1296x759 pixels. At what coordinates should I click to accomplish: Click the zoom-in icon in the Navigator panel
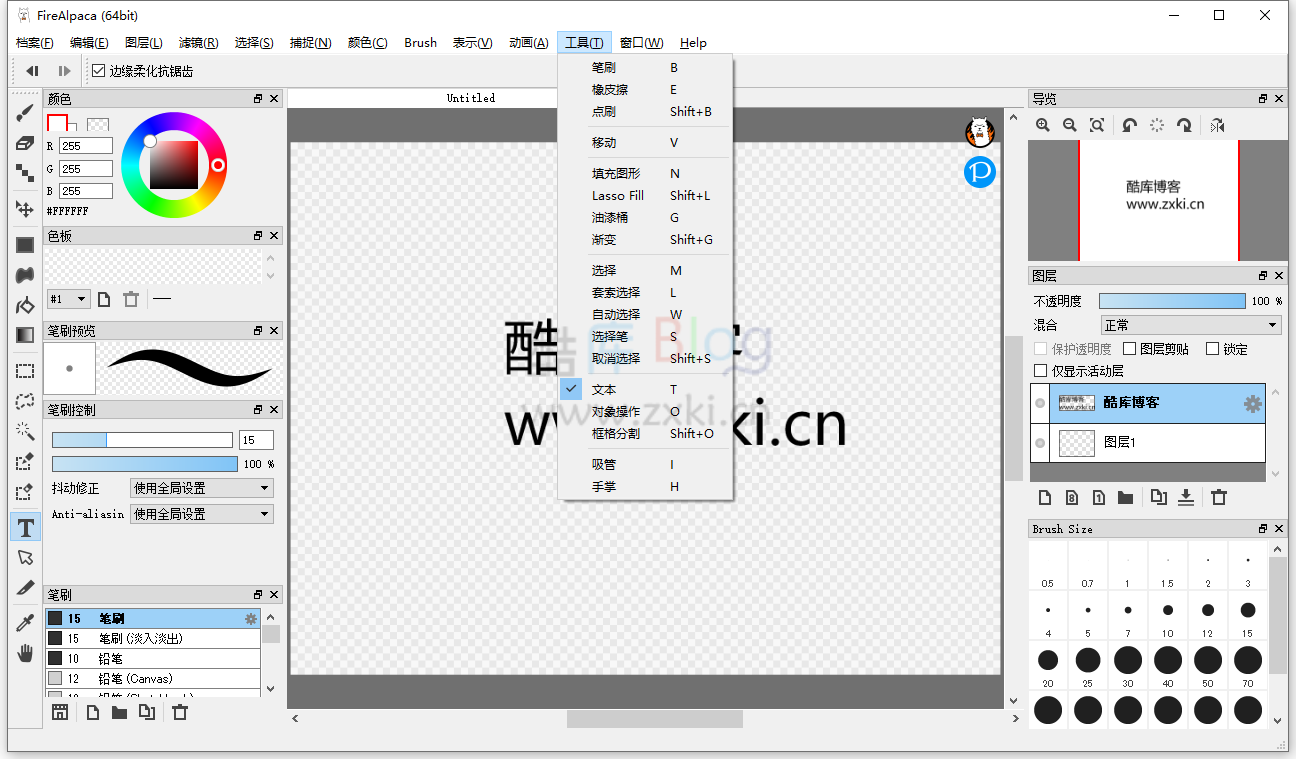(x=1043, y=125)
